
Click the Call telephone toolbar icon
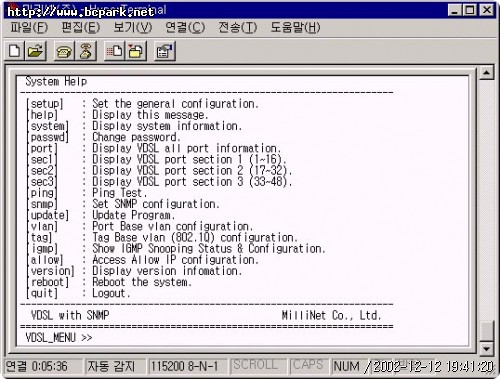(x=64, y=51)
